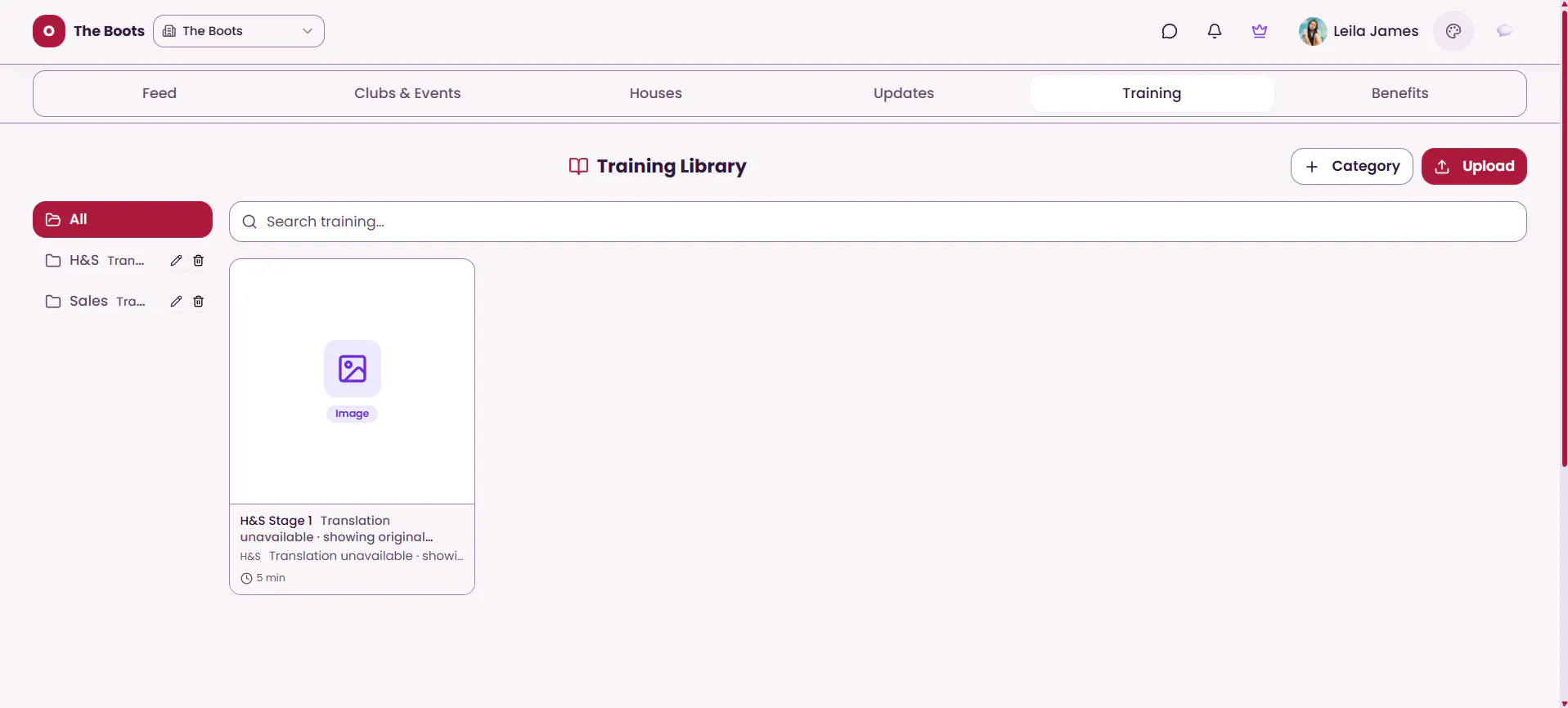Delete the Sales category

[198, 302]
